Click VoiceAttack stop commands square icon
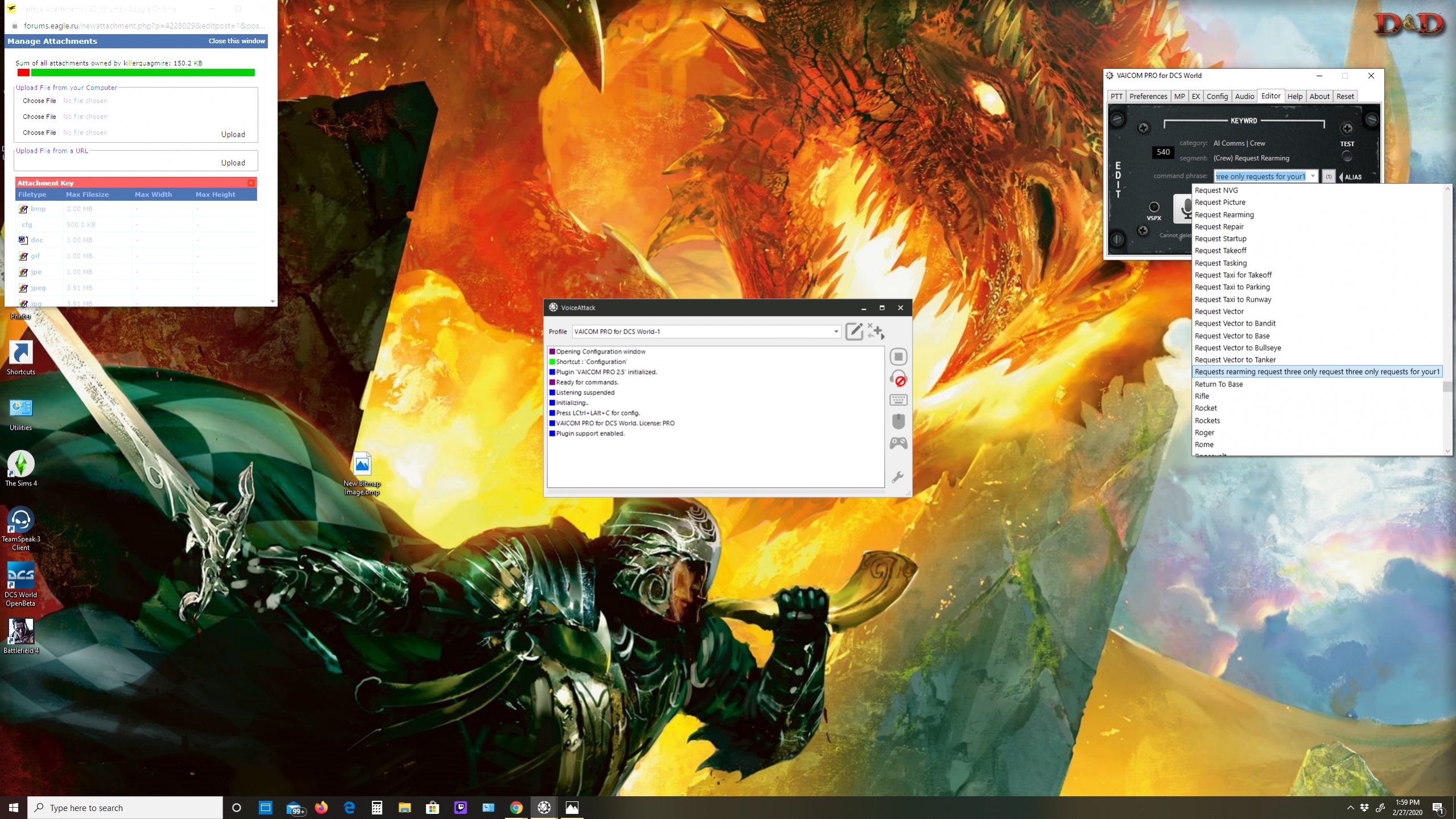 898,357
